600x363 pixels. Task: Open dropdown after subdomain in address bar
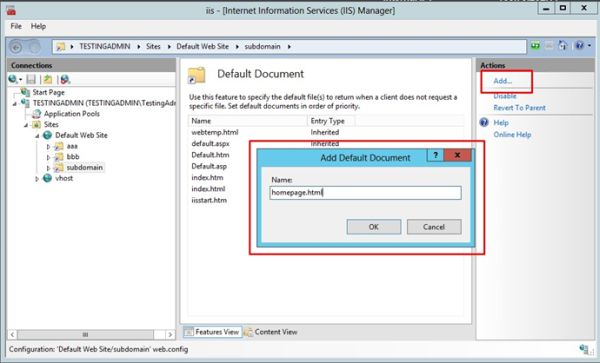[289, 47]
